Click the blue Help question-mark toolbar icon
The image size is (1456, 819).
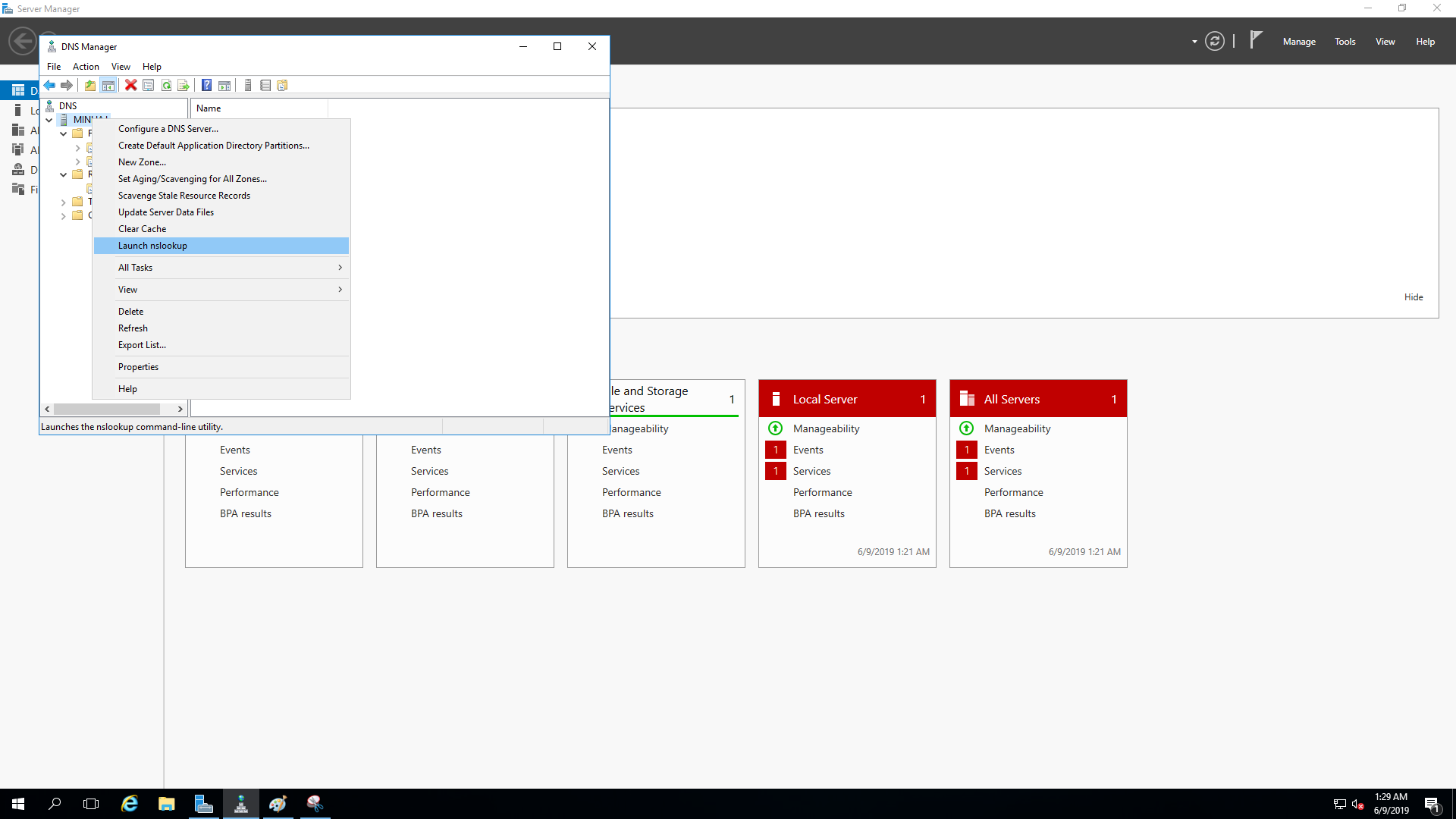(206, 85)
